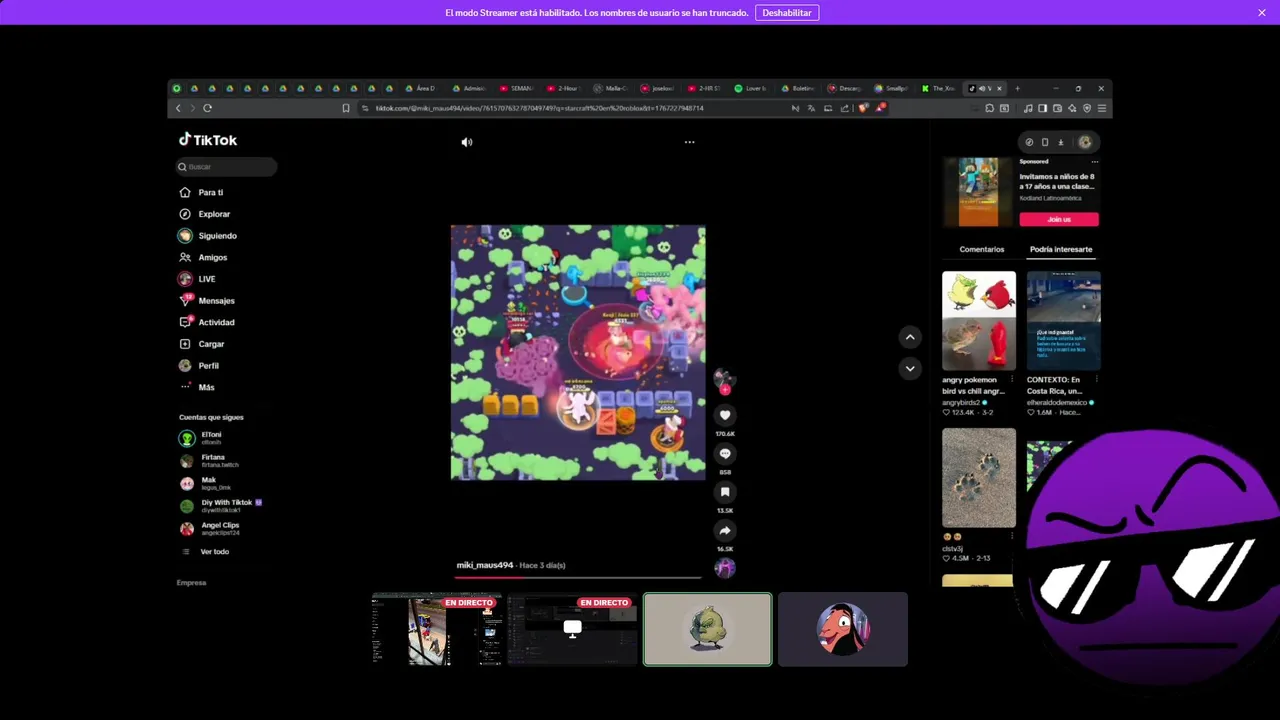Viewport: 1280px width, 720px height.
Task: Expand the Empresa footer section
Action: click(191, 583)
